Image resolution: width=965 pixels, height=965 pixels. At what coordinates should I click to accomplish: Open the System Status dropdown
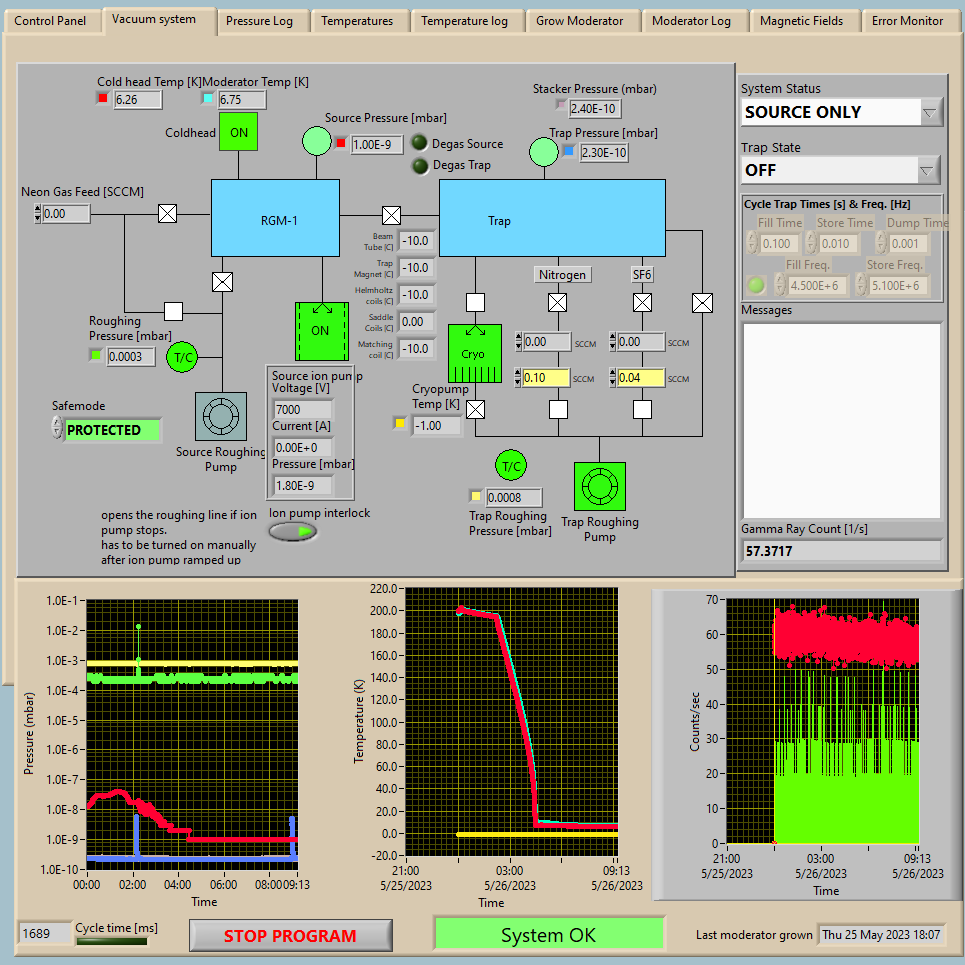click(x=931, y=112)
